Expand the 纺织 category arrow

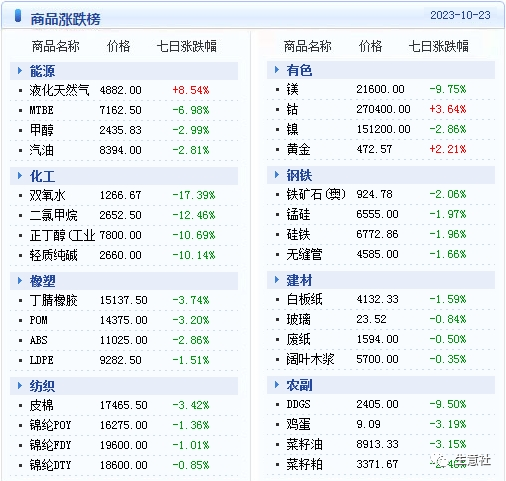20,386
